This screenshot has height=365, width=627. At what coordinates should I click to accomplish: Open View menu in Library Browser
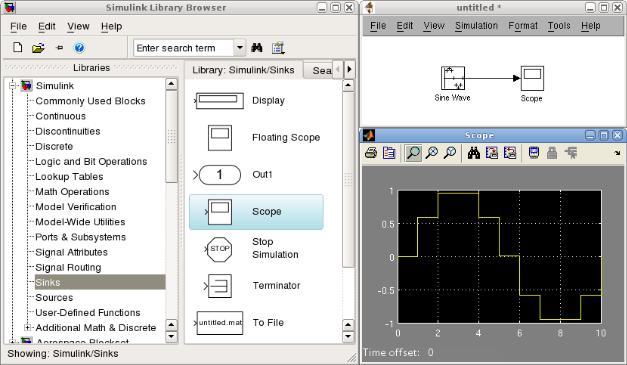click(78, 26)
